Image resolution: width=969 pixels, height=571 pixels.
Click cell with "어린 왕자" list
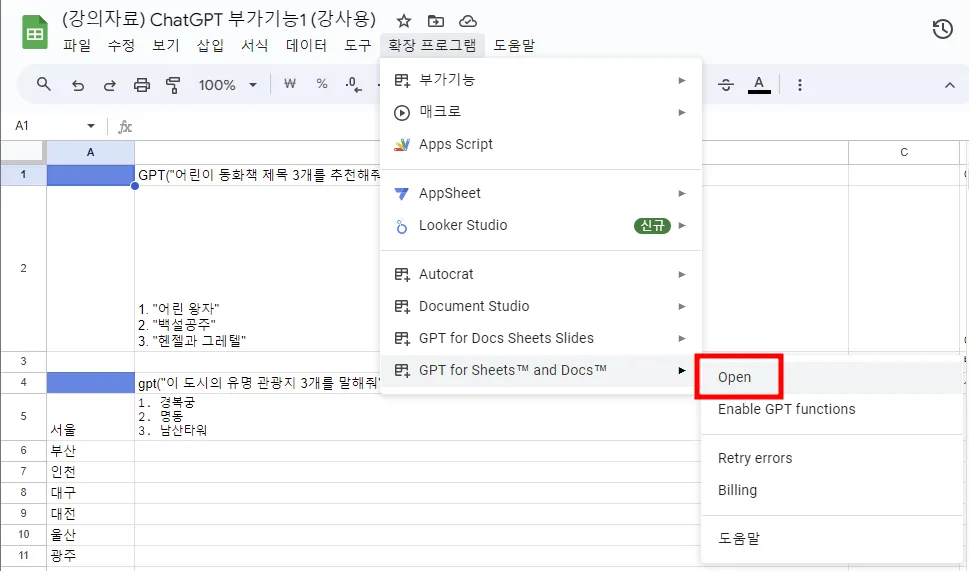pos(257,268)
